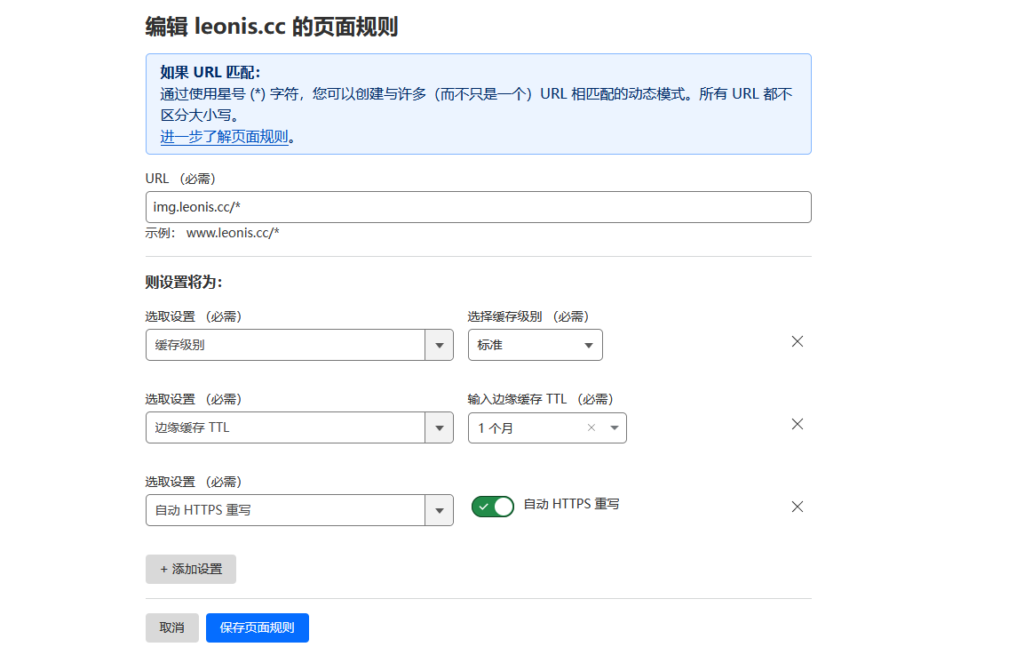Remove the 缓存级别 setting row
1024x655 pixels.
tap(797, 342)
